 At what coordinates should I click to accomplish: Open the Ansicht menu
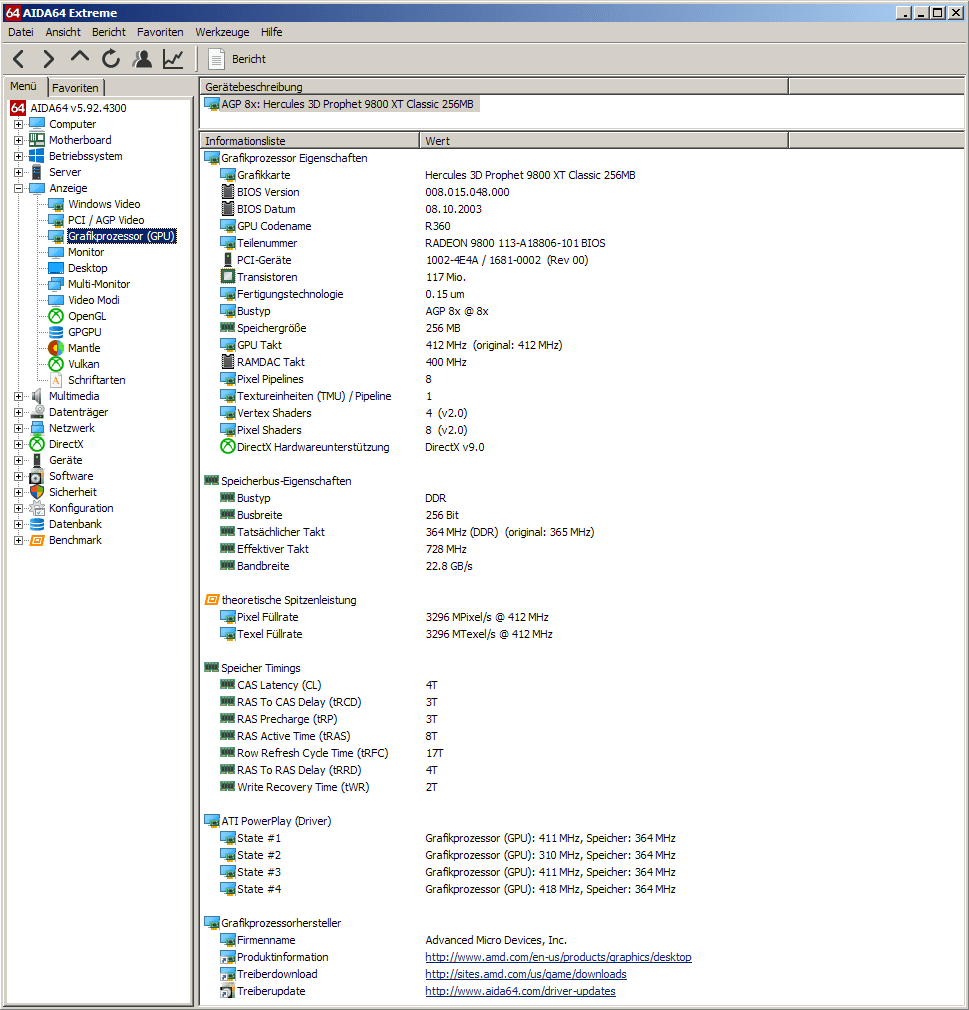click(x=63, y=32)
